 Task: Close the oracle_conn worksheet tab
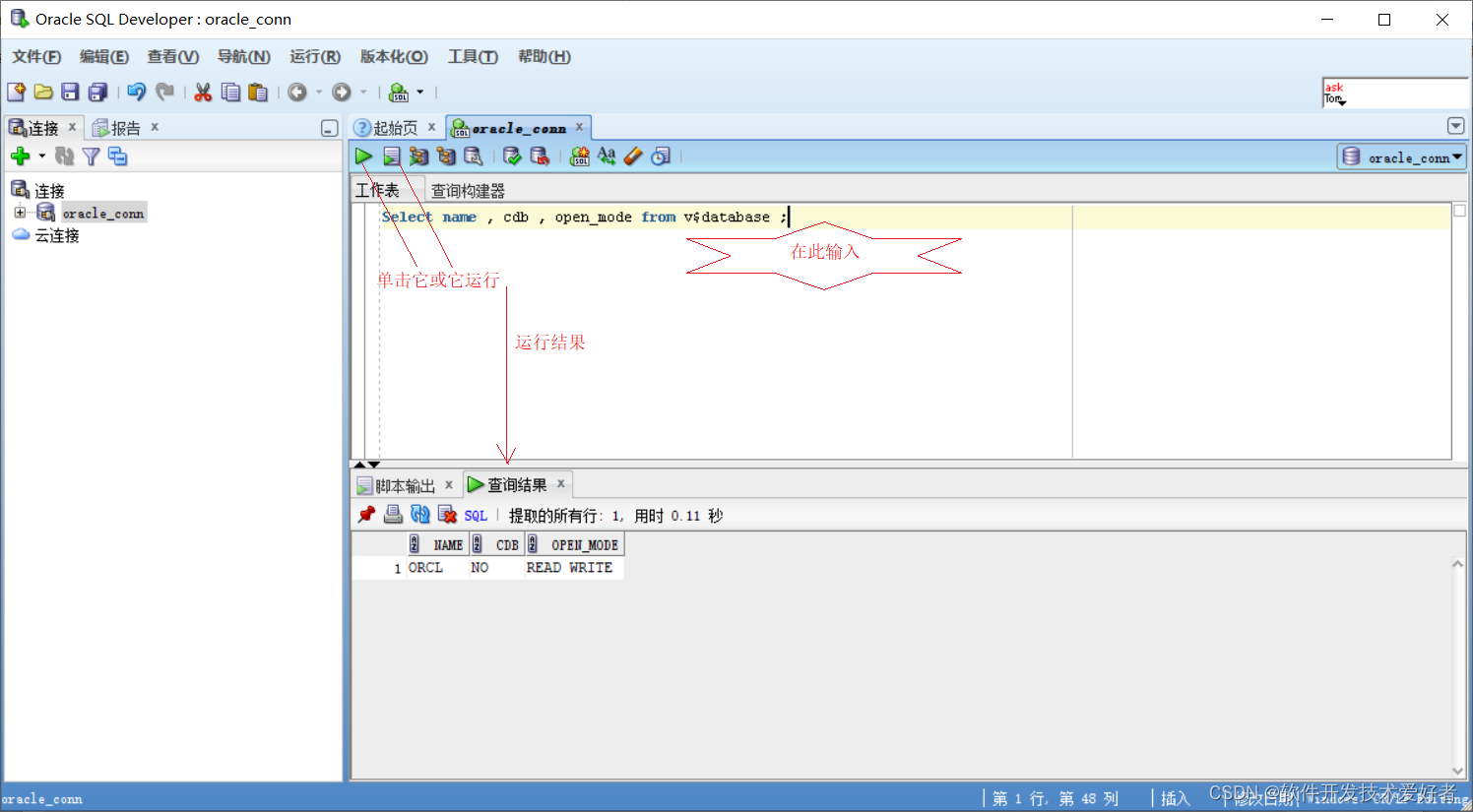(x=580, y=127)
